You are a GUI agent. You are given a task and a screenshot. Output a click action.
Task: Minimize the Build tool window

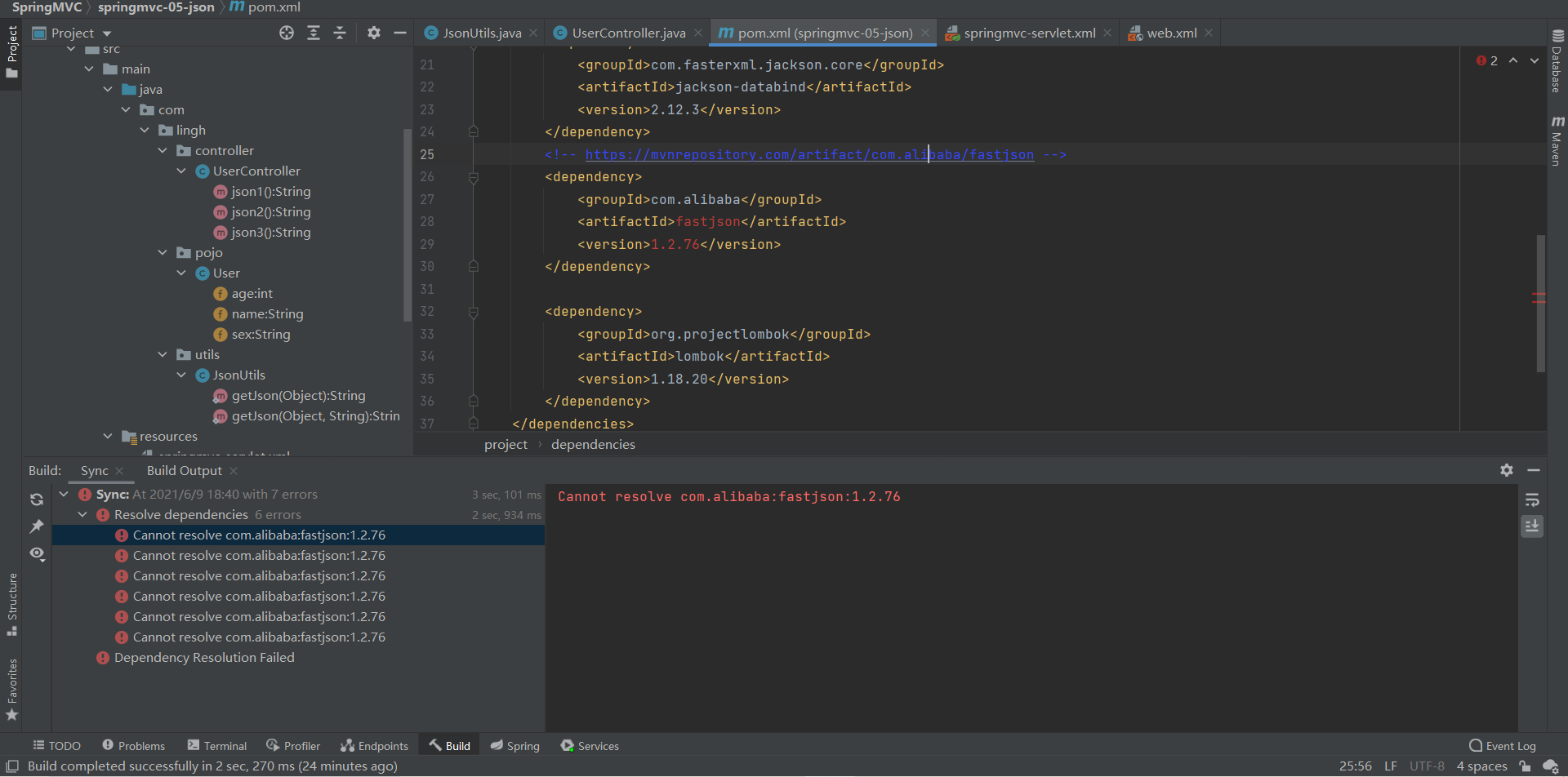pos(1534,470)
